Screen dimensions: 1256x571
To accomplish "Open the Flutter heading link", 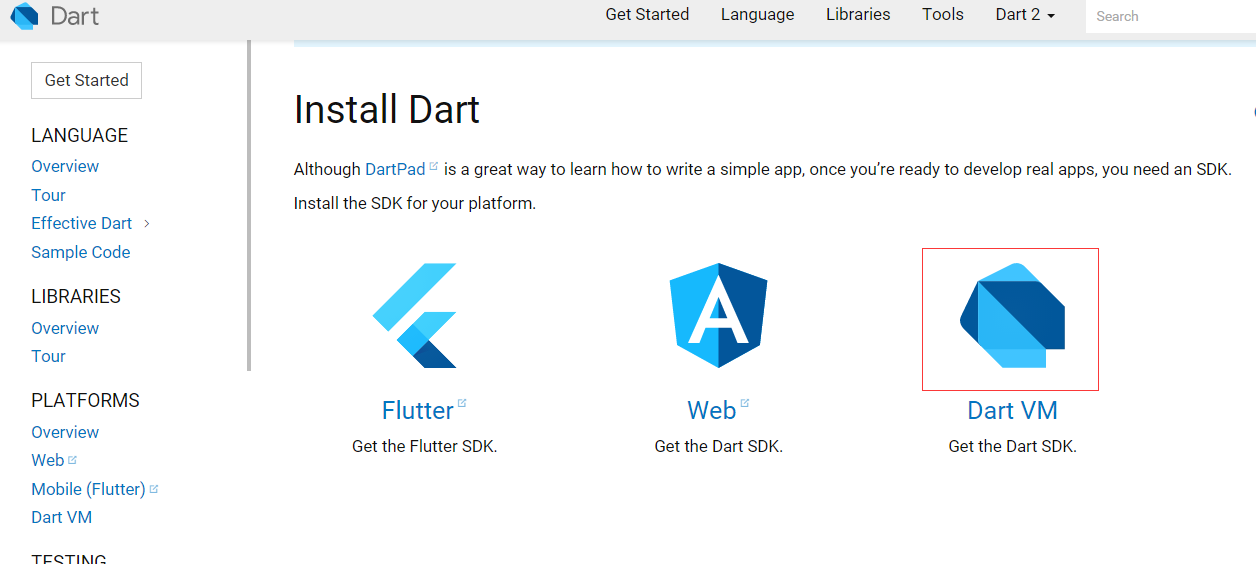I will [x=417, y=411].
